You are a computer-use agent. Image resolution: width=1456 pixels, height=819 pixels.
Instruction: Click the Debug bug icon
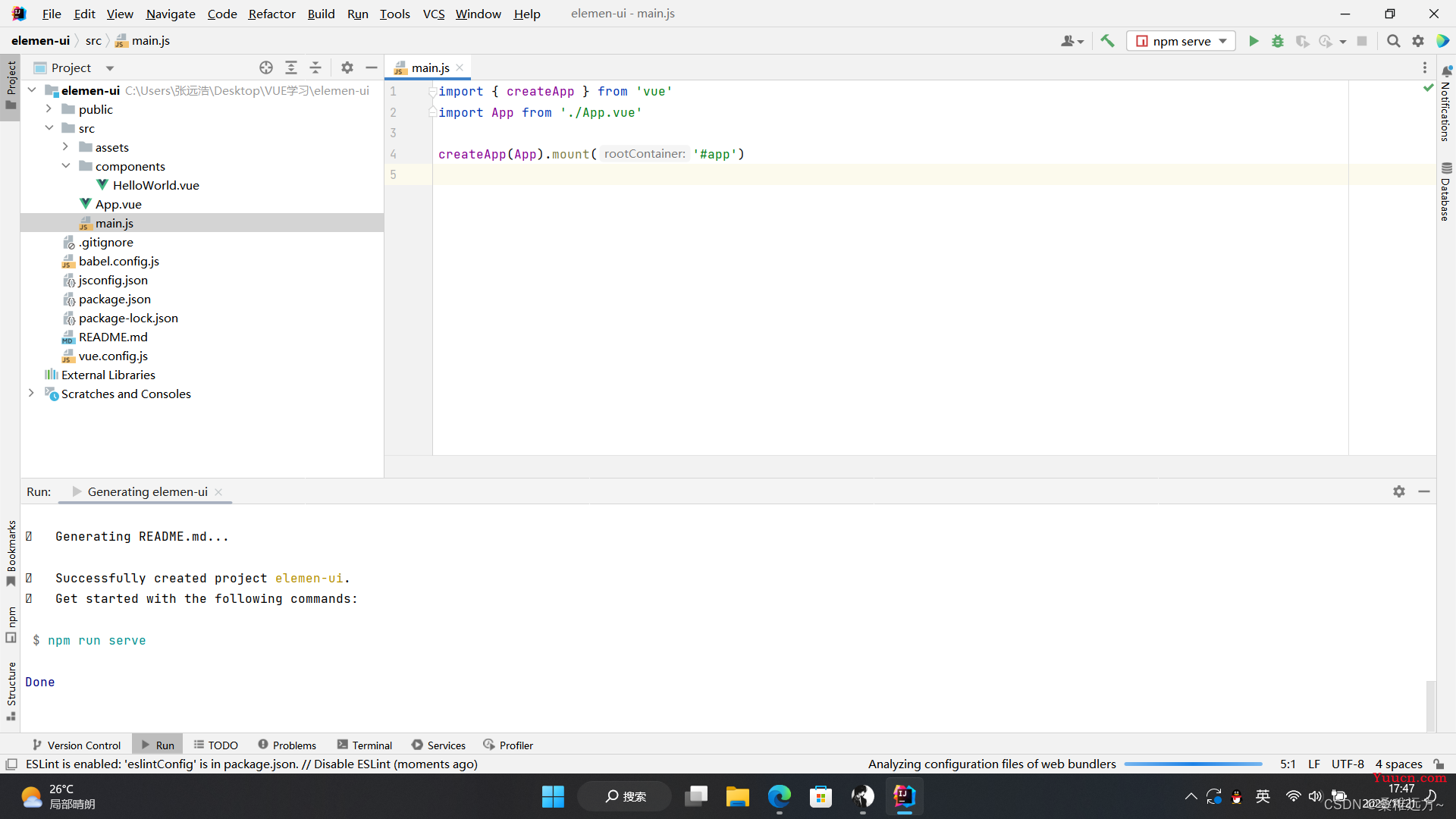tap(1278, 41)
